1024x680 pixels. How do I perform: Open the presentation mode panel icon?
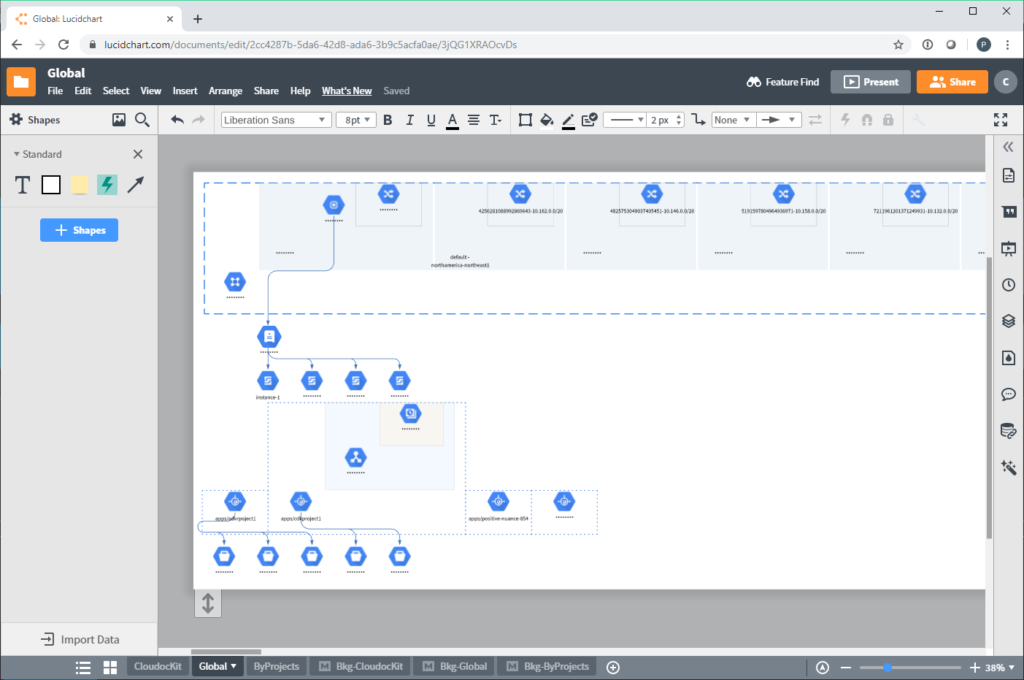[1008, 248]
